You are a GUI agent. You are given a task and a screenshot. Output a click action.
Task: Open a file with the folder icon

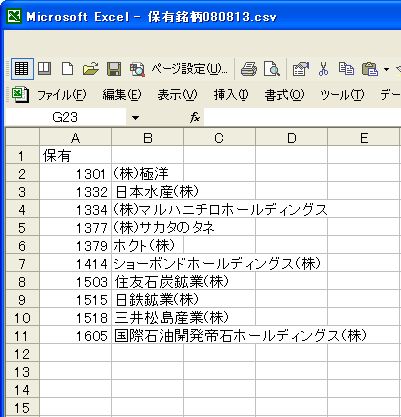click(x=90, y=69)
